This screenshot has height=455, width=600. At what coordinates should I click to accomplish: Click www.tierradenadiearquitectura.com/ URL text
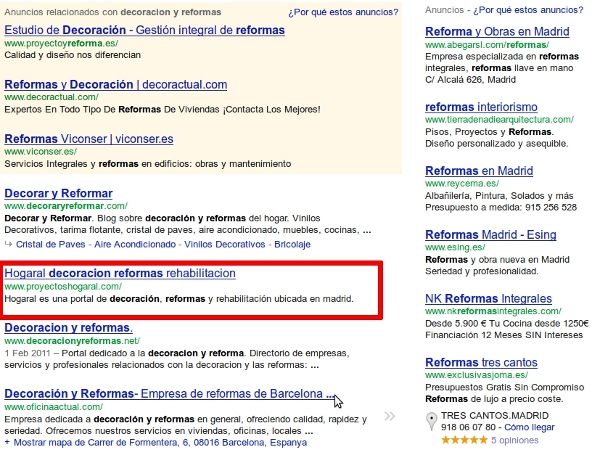(x=499, y=120)
